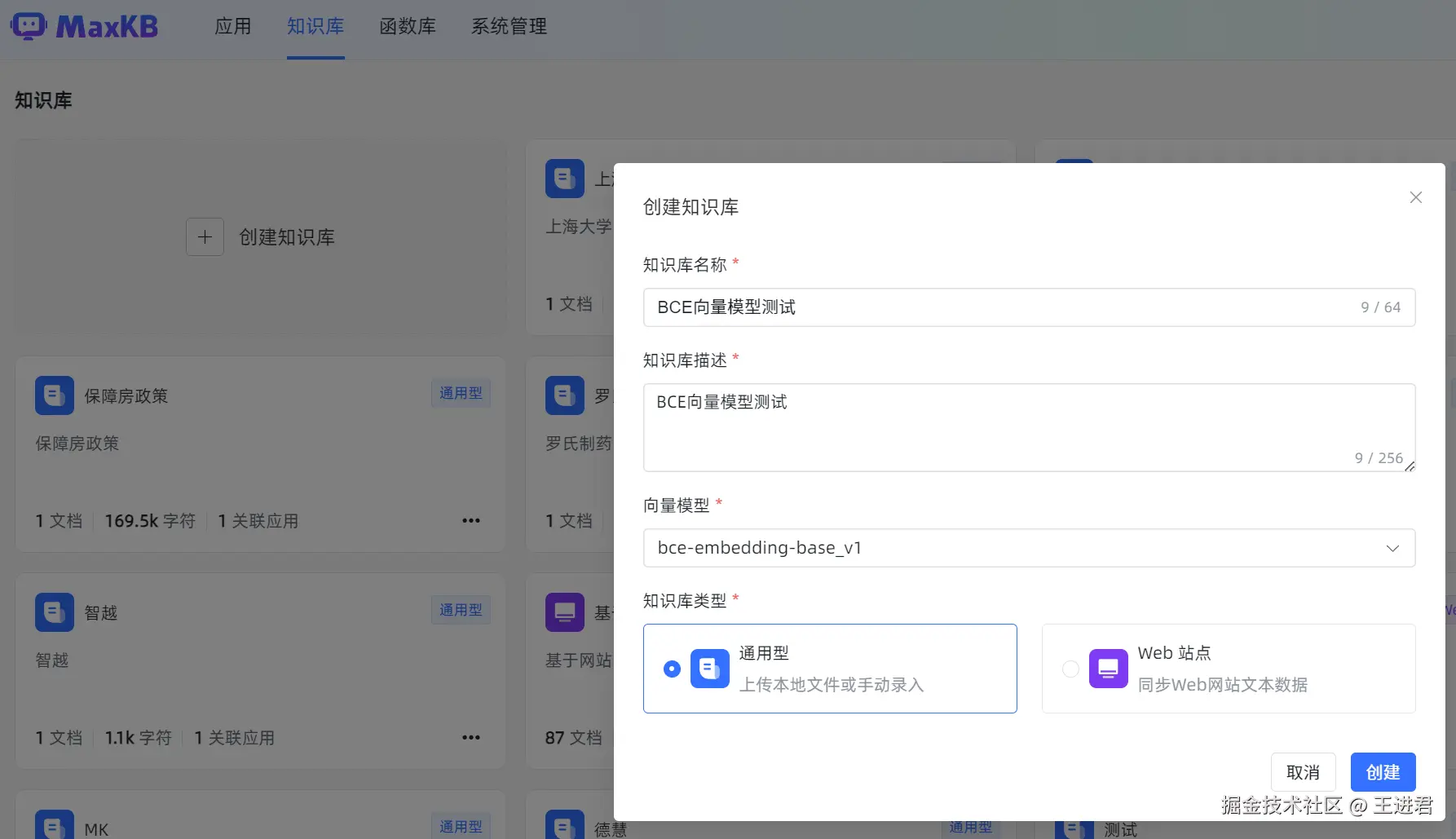Open the 智越 knowledge base icon
This screenshot has height=839, width=1456.
pos(55,612)
